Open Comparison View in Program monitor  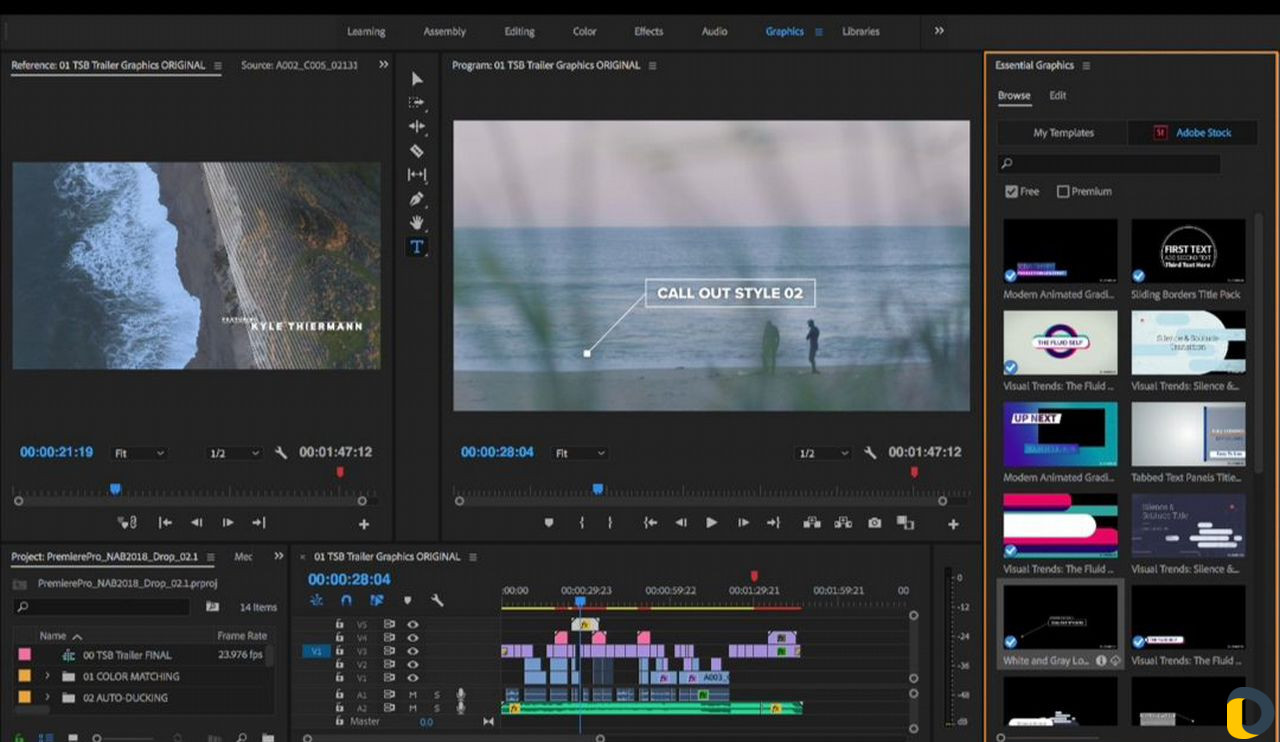(905, 523)
